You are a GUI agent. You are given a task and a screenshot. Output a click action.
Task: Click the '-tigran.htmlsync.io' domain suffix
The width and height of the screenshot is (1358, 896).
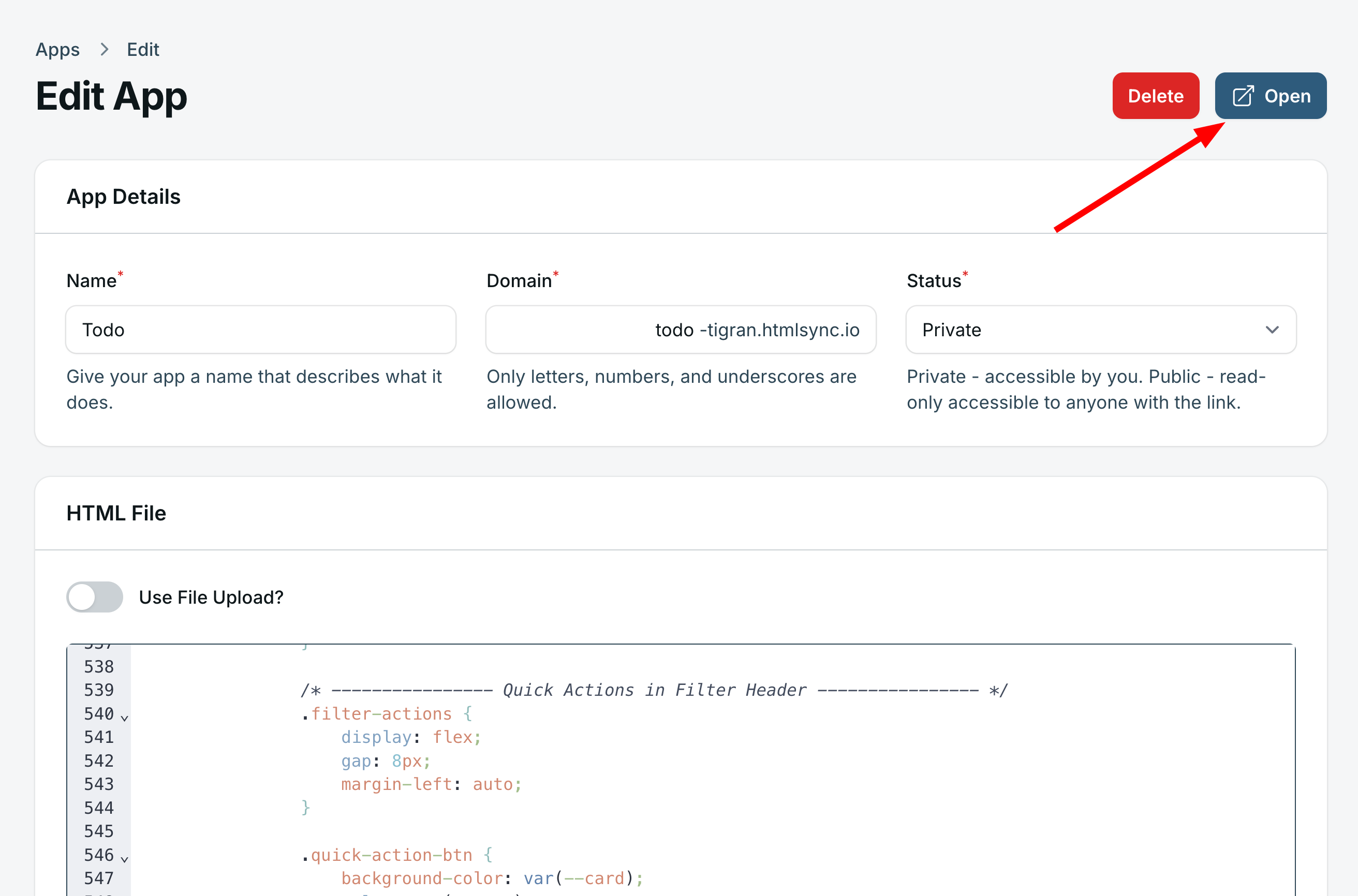point(779,330)
